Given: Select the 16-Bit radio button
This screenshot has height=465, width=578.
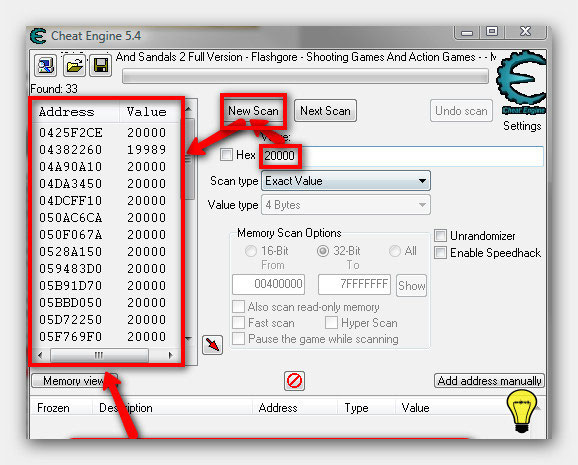Looking at the screenshot, I should point(251,251).
